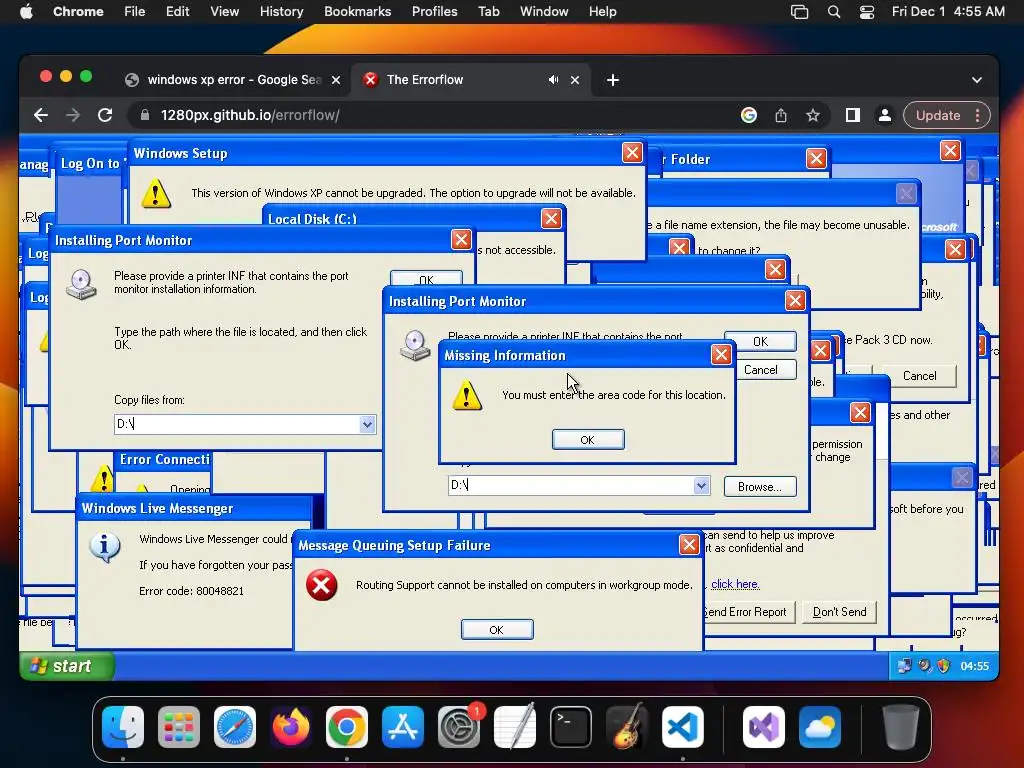Select The Errorflow tab

point(470,80)
